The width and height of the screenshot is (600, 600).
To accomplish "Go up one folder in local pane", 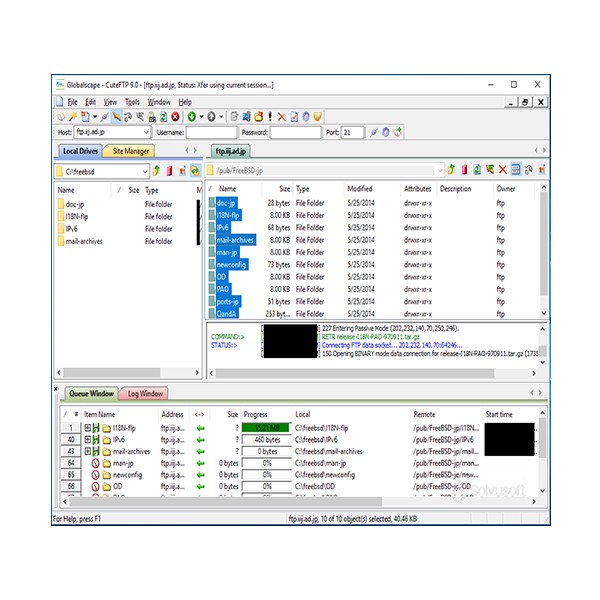I will click(x=157, y=171).
